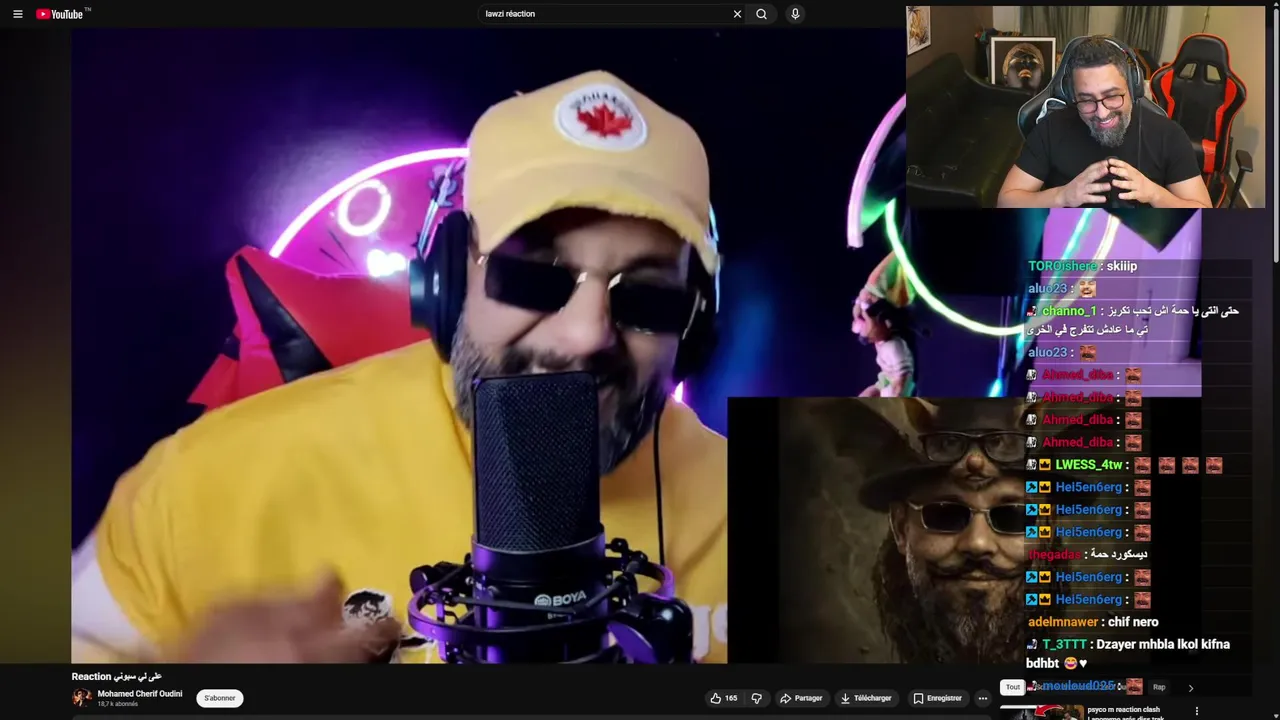Subscribe with S'abonner button

pos(220,698)
